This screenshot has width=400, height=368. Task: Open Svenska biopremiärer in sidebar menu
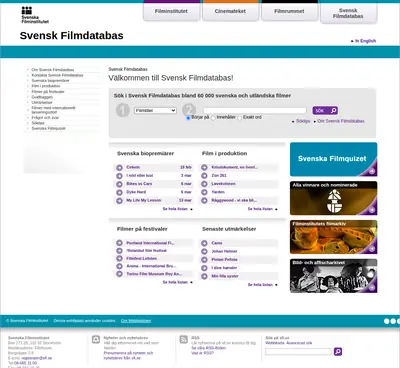click(x=50, y=81)
